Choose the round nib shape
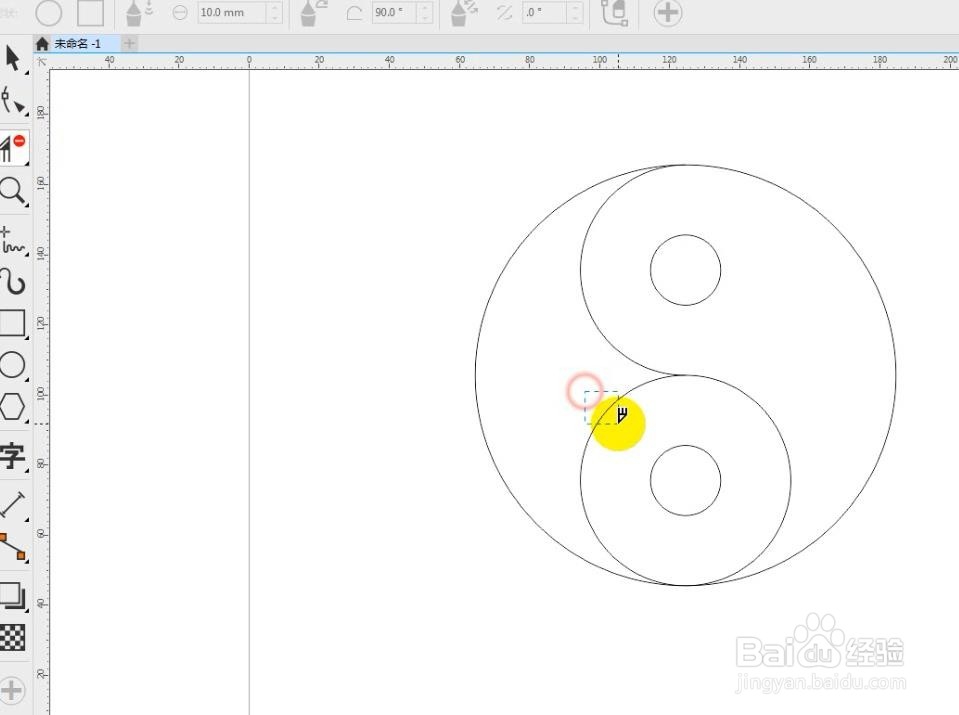The width and height of the screenshot is (959, 715). 48,12
